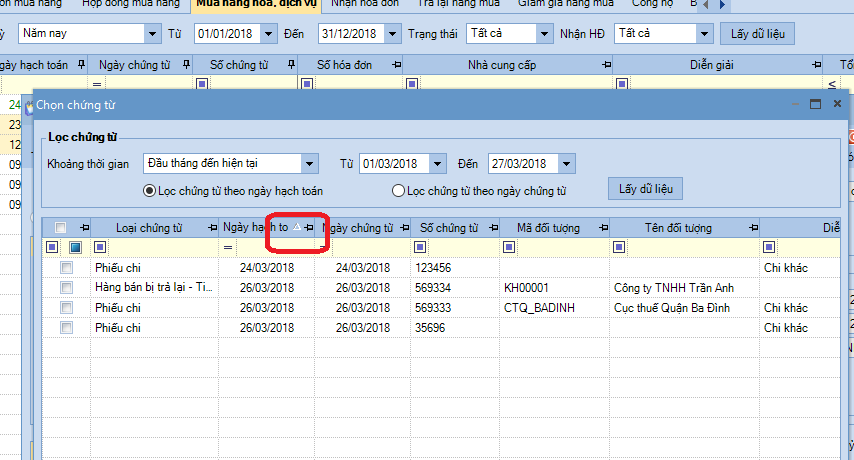
Task: Sort by Mã đối tượng column header
Action: point(548,228)
